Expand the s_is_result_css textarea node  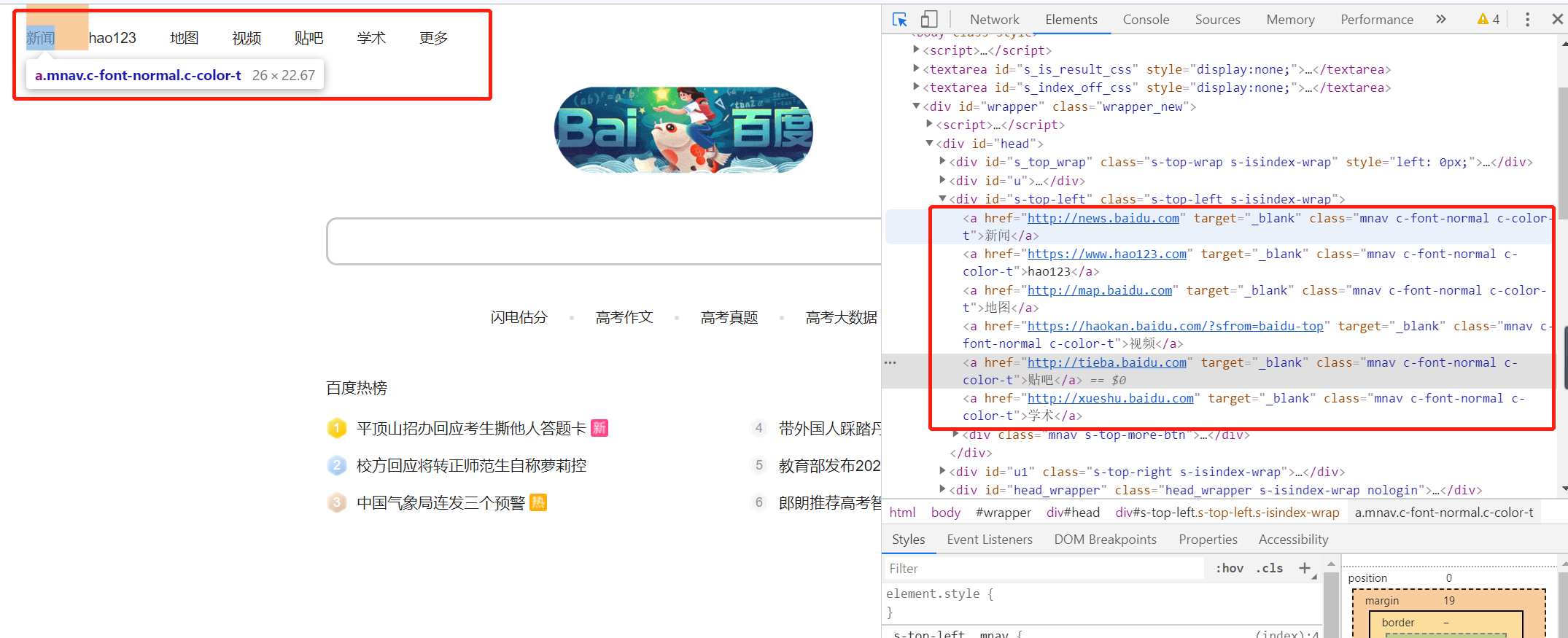point(917,69)
